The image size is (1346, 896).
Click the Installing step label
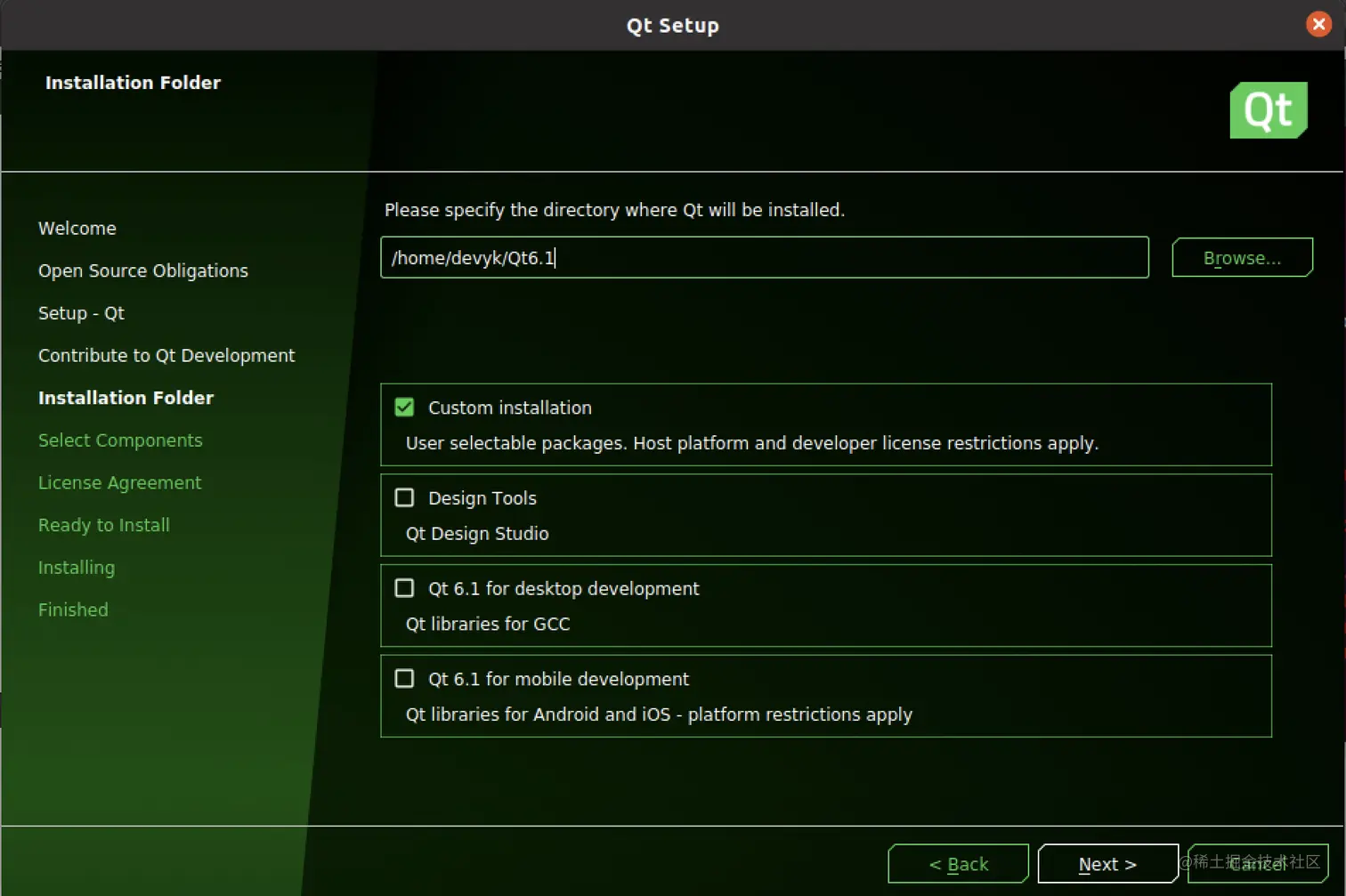[x=77, y=568]
